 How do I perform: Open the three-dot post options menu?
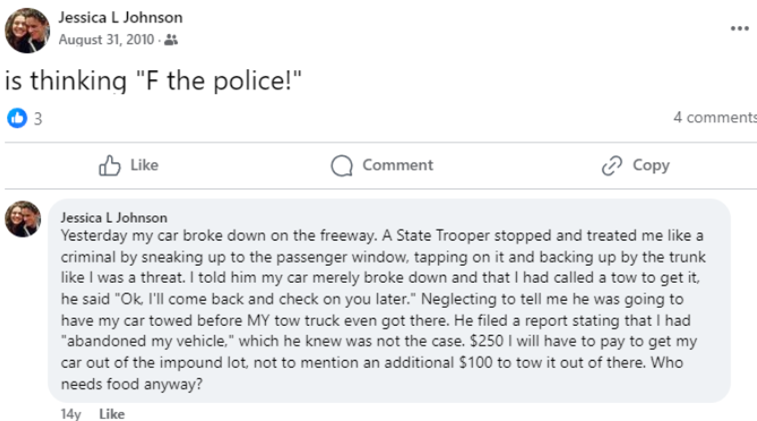[739, 28]
